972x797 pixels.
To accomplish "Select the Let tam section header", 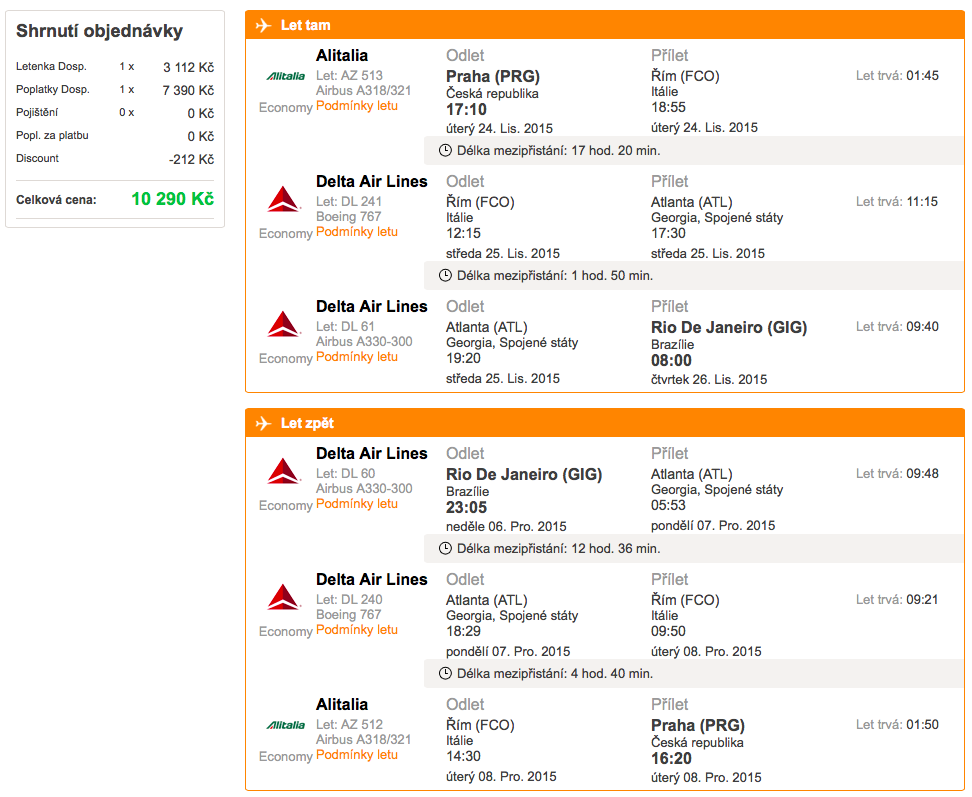I will (605, 25).
